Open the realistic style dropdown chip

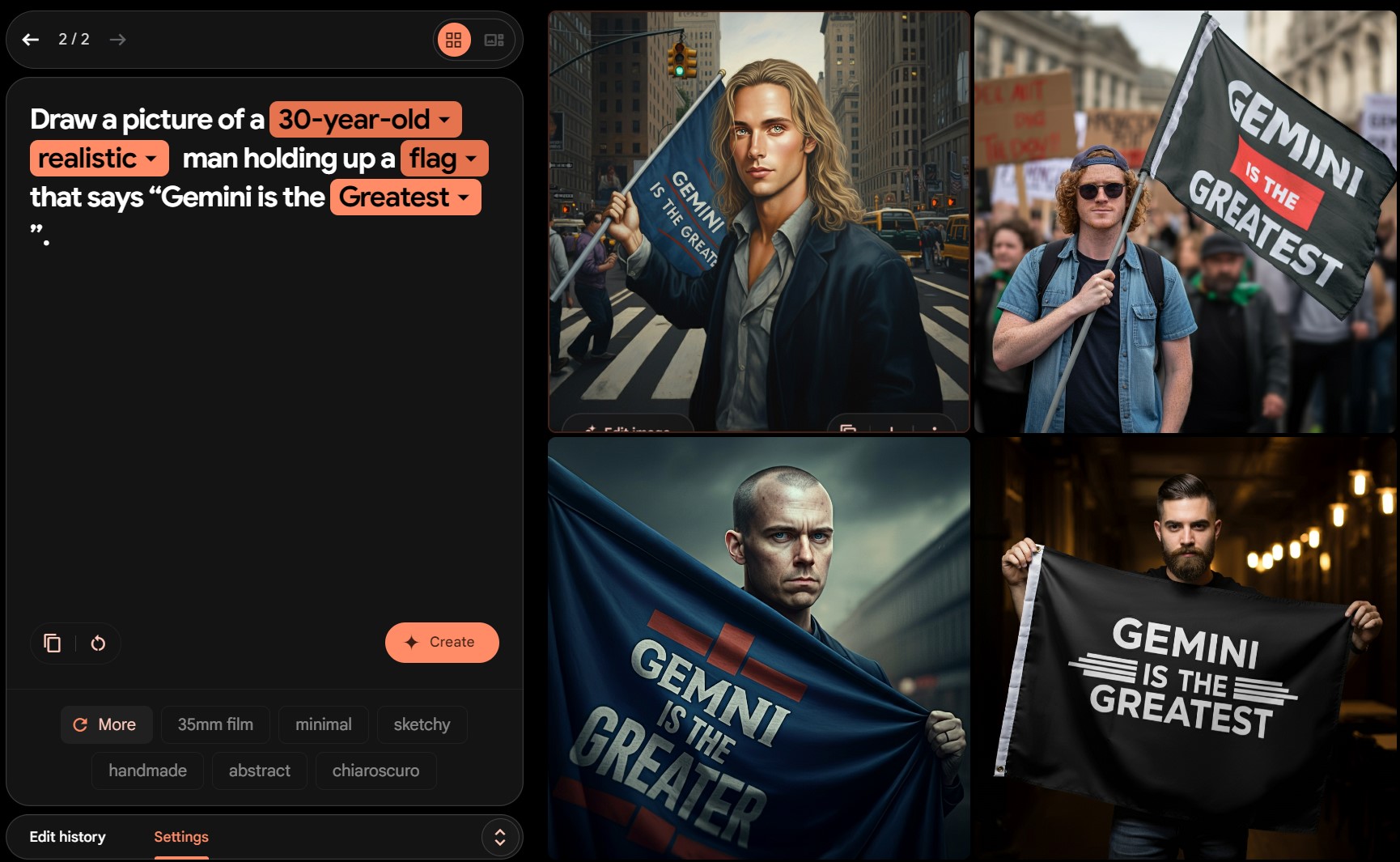point(100,159)
